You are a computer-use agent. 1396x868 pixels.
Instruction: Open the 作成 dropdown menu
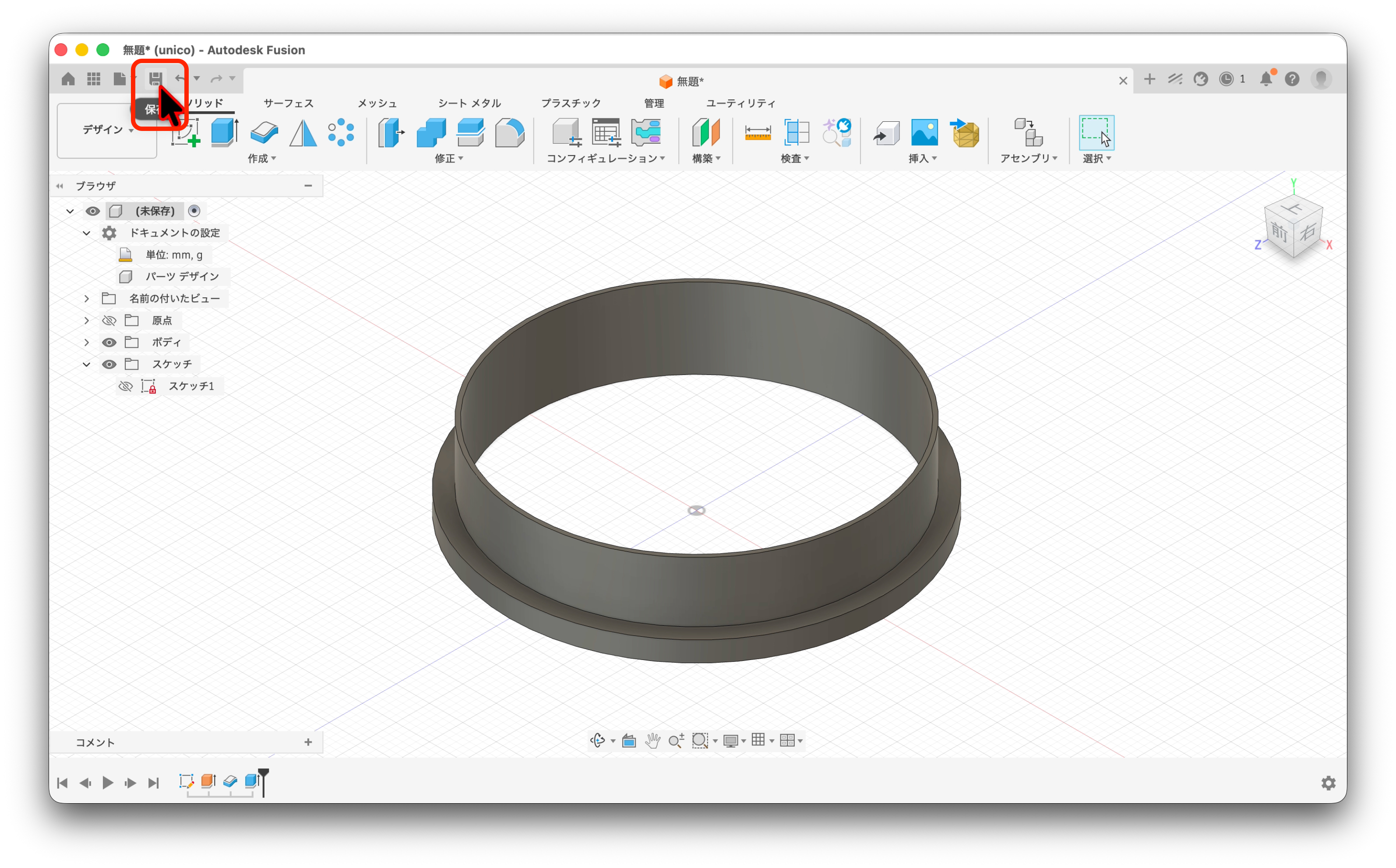pos(262,159)
